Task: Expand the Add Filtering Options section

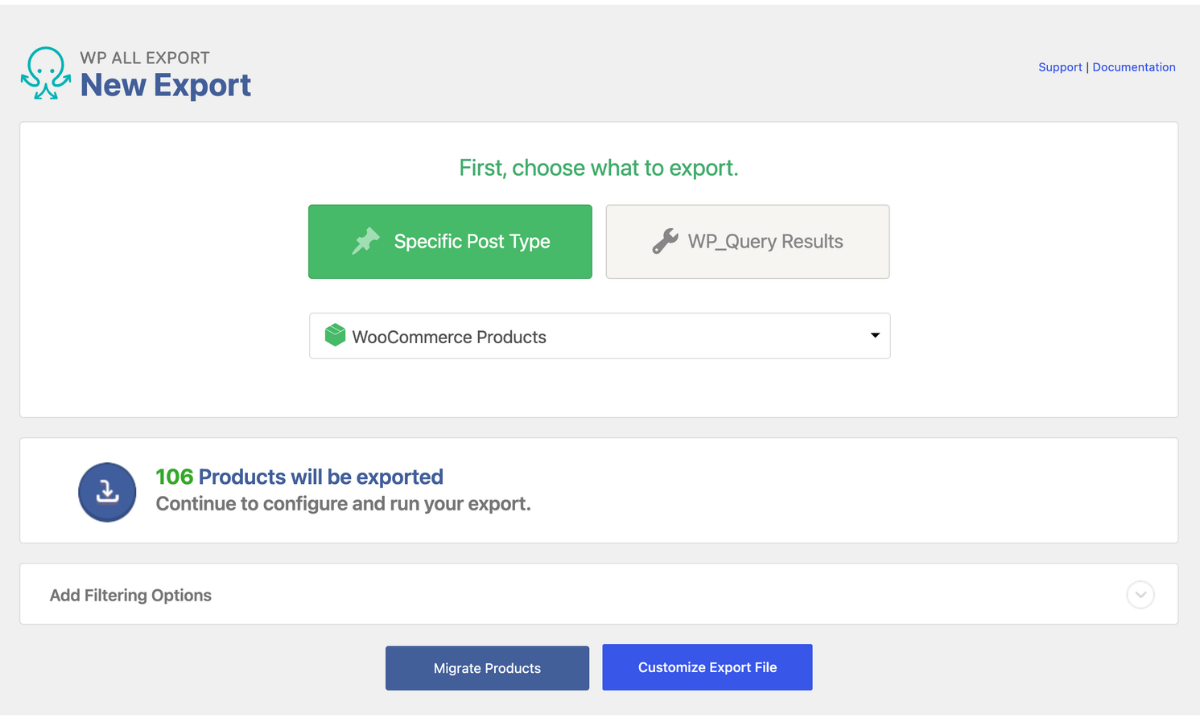Action: [599, 594]
